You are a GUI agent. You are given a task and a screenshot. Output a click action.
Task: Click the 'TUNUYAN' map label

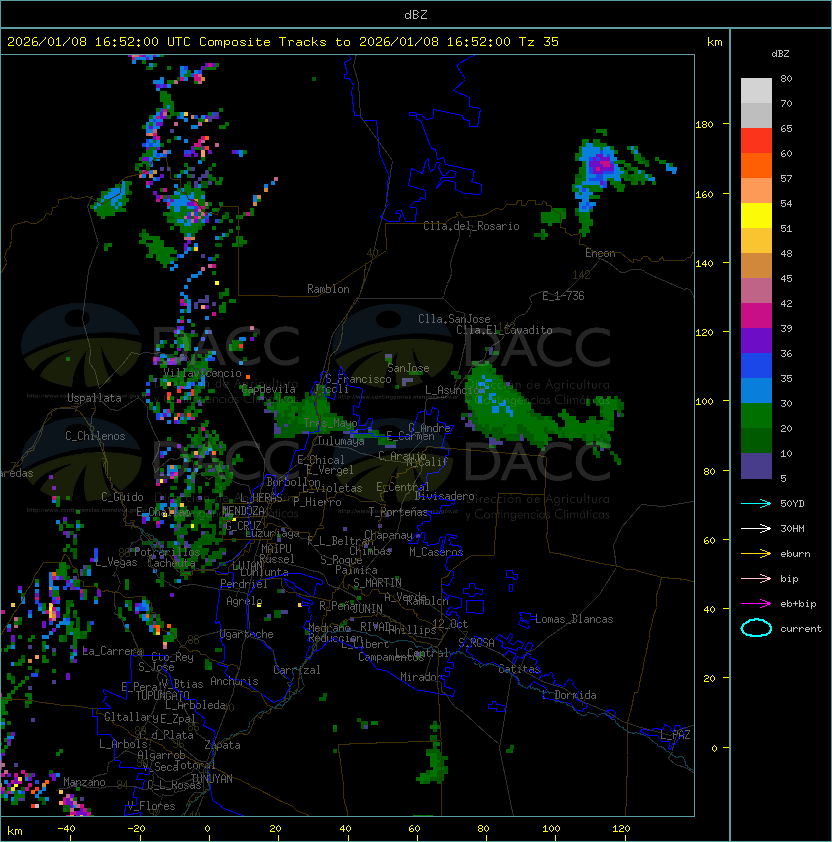click(x=212, y=778)
